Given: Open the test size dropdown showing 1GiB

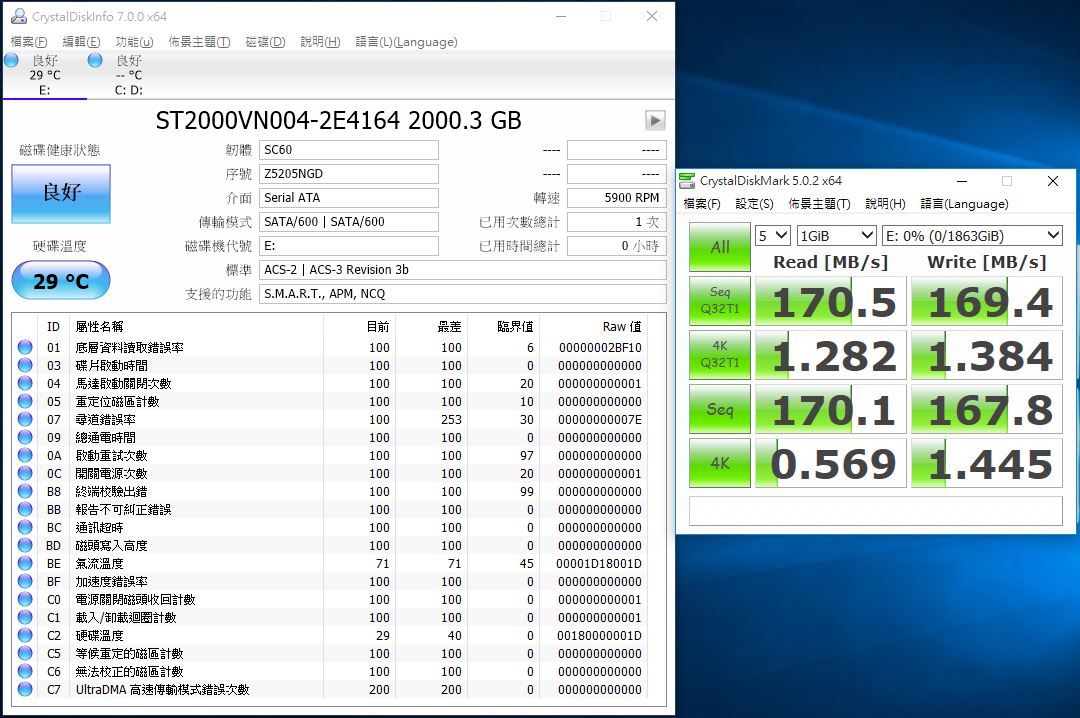Looking at the screenshot, I should 836,236.
